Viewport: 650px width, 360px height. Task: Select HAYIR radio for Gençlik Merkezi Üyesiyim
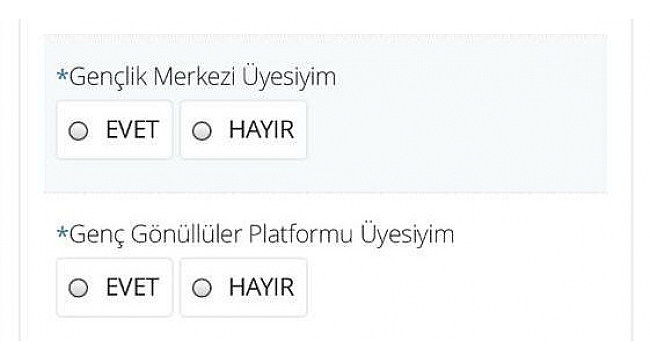(202, 131)
